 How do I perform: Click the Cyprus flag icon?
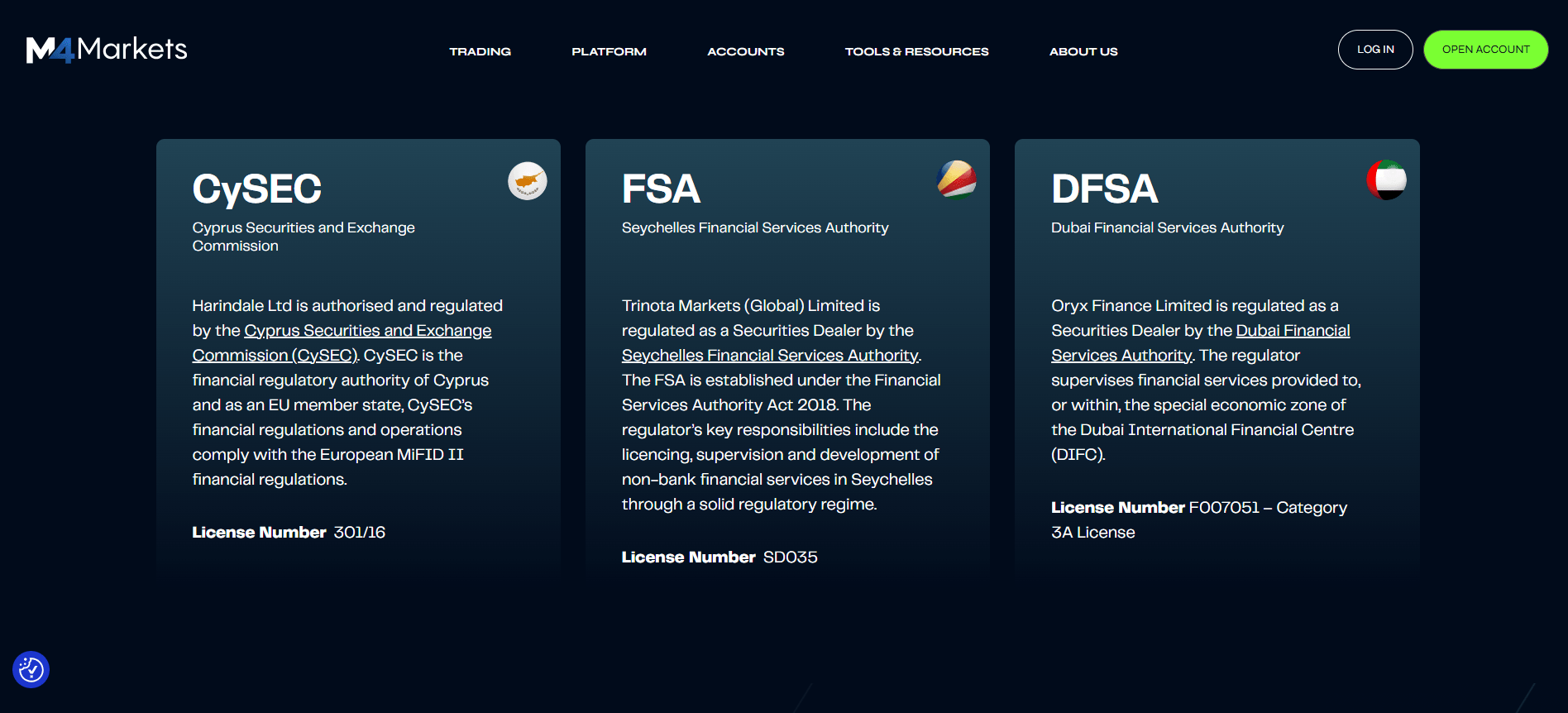pos(527,180)
